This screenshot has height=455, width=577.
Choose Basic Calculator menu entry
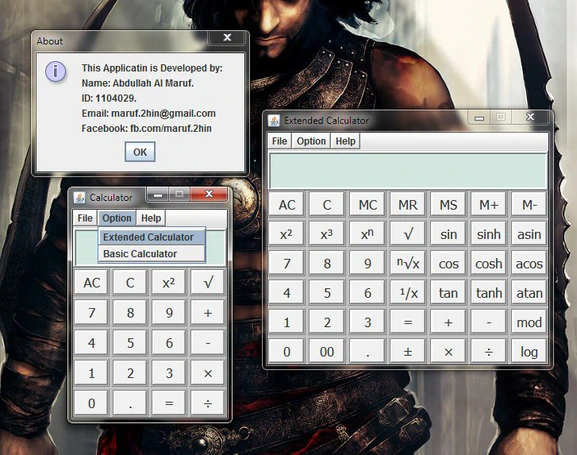pyautogui.click(x=151, y=254)
